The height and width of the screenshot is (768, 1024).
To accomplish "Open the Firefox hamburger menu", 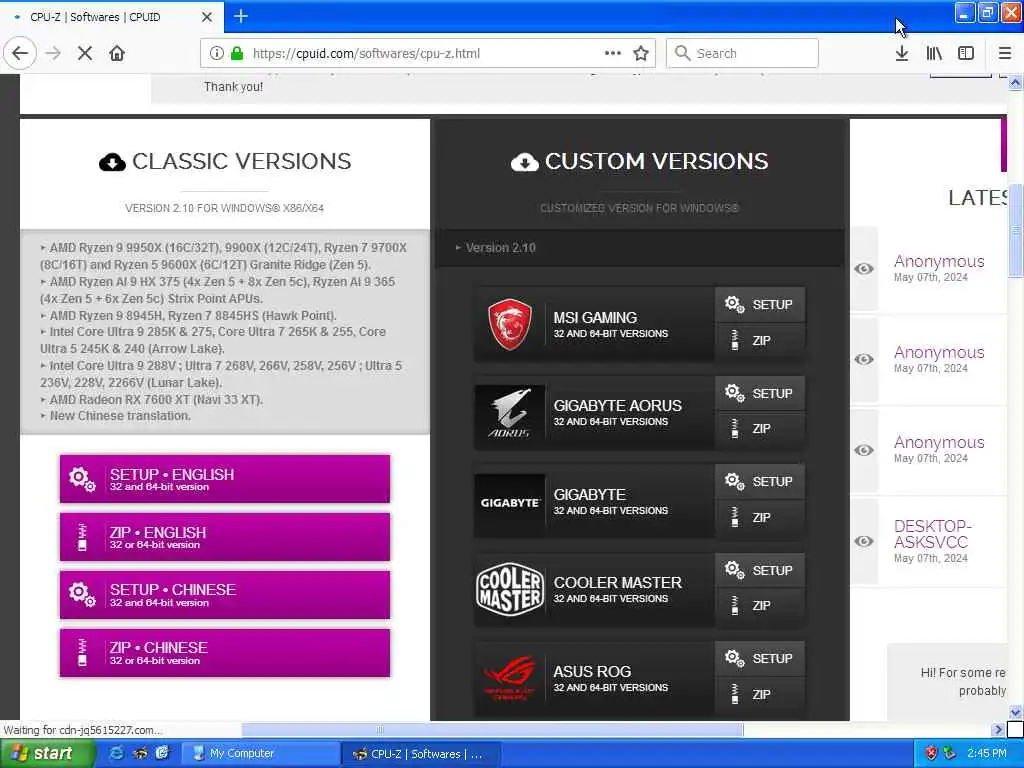I will tap(1005, 53).
